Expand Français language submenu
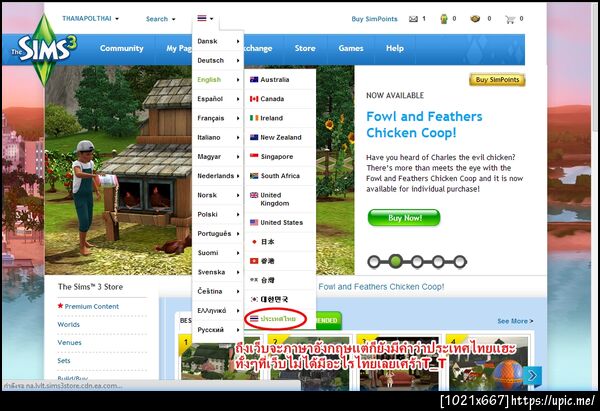This screenshot has height=411, width=600. point(218,118)
